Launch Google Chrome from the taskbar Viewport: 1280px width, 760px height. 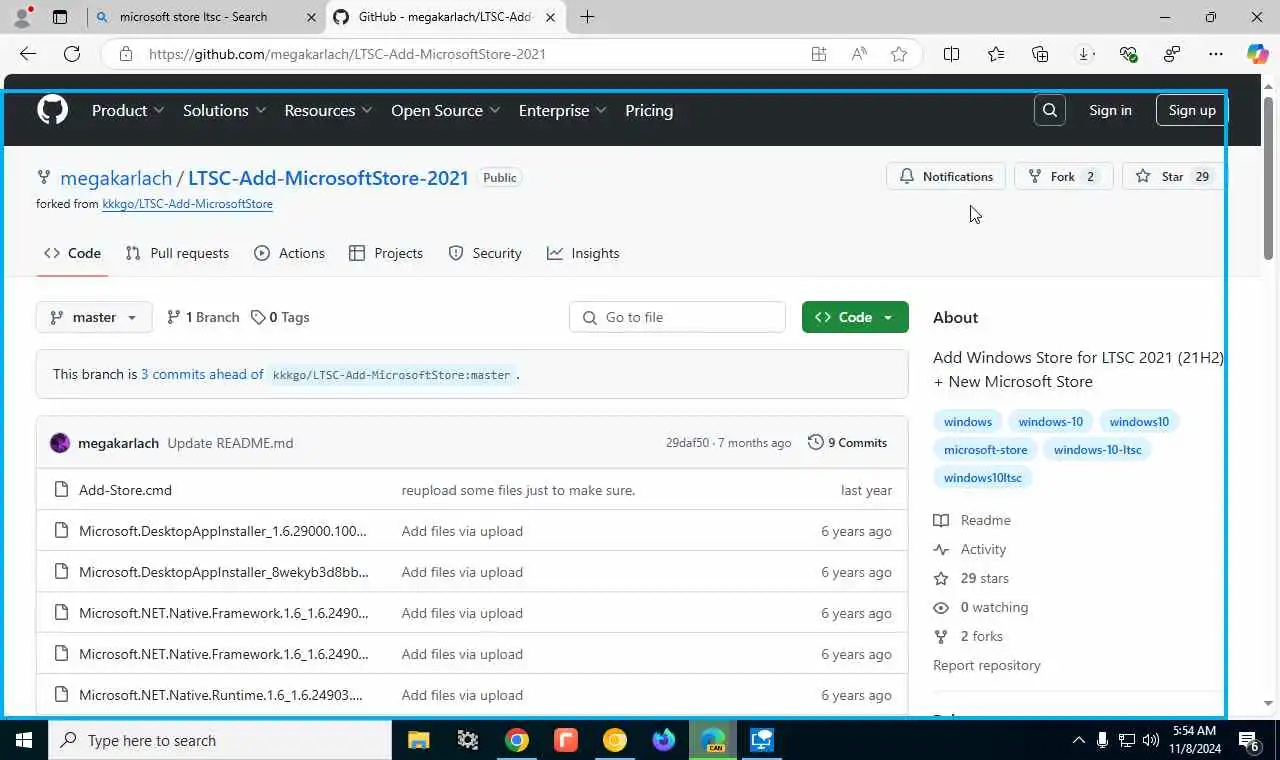pos(516,740)
